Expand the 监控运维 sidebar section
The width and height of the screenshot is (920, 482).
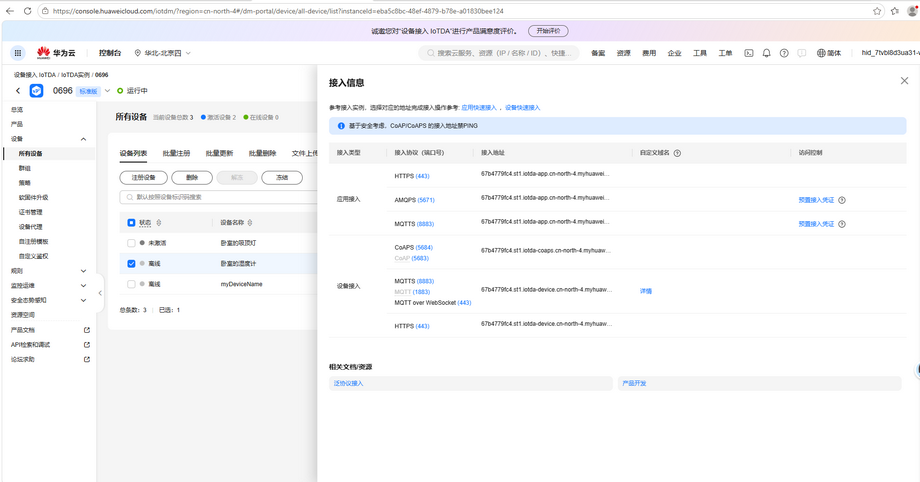pos(83,285)
